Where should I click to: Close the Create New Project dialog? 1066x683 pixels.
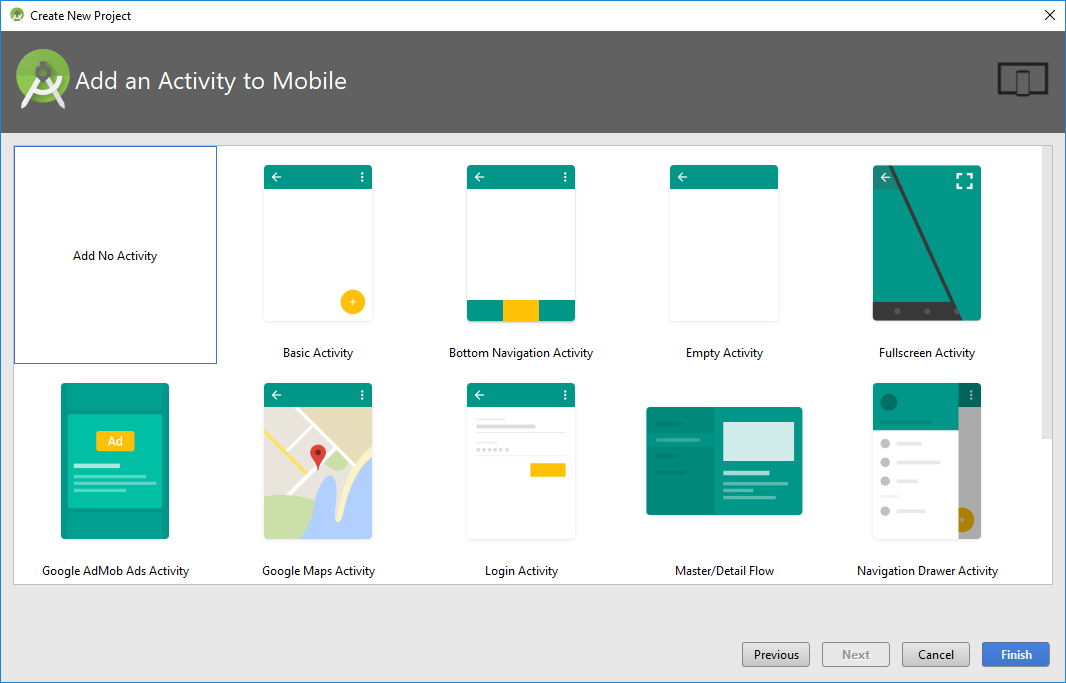1050,15
